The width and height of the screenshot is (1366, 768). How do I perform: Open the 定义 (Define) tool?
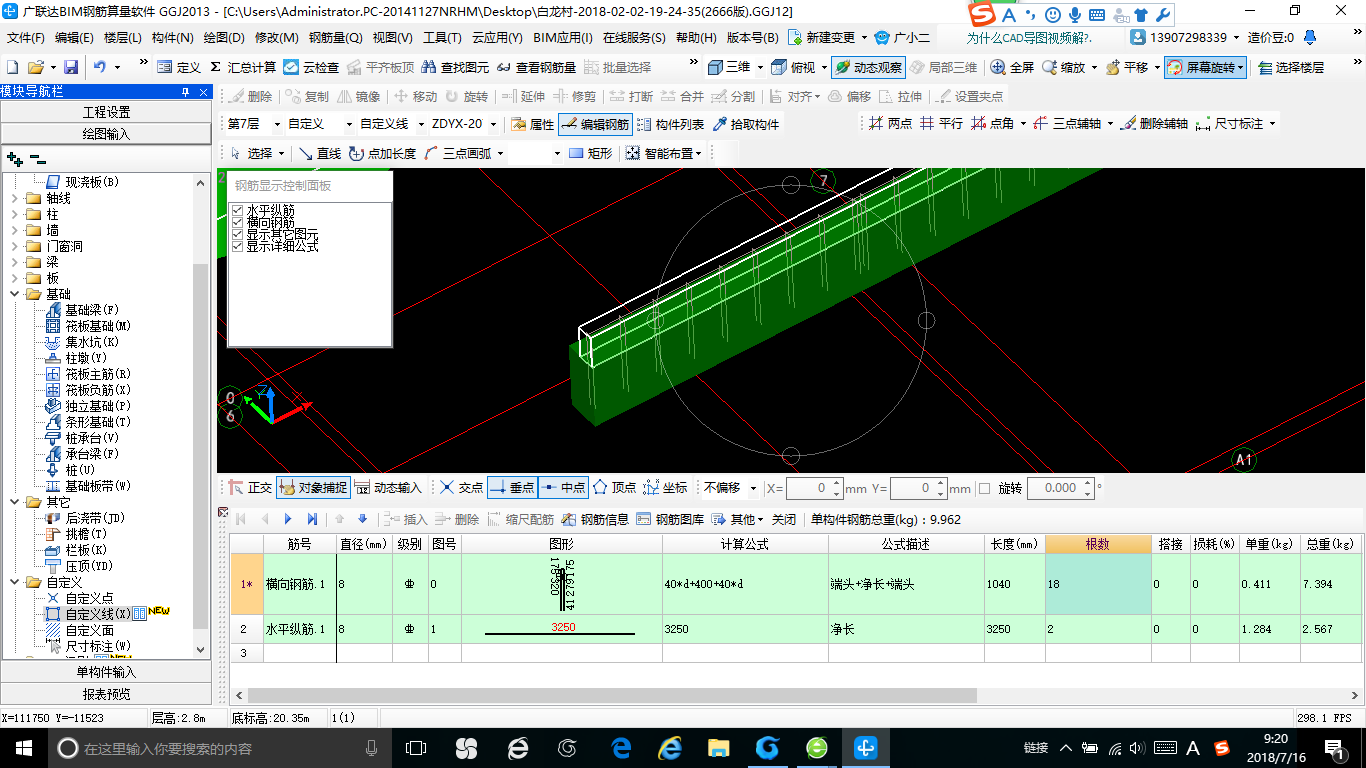tap(180, 67)
